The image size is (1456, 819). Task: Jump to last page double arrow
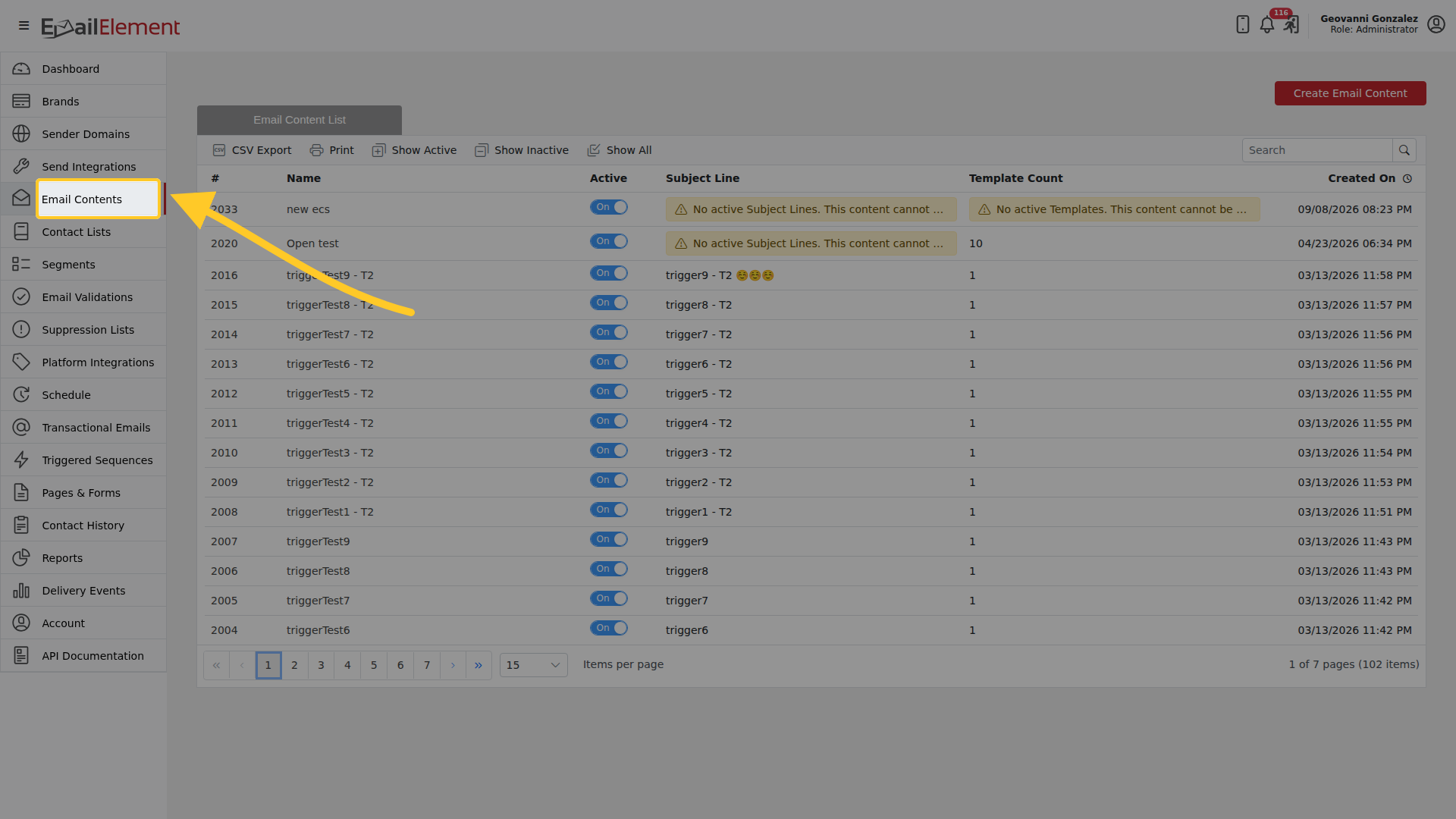[x=479, y=666]
